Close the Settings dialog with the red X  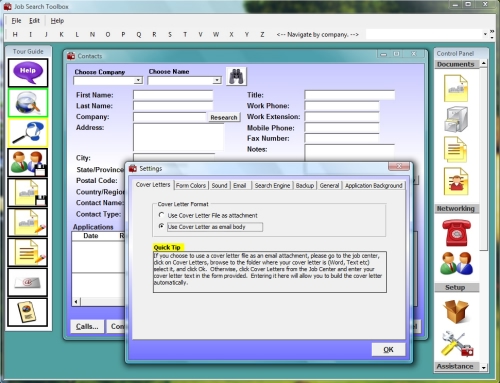tap(399, 166)
